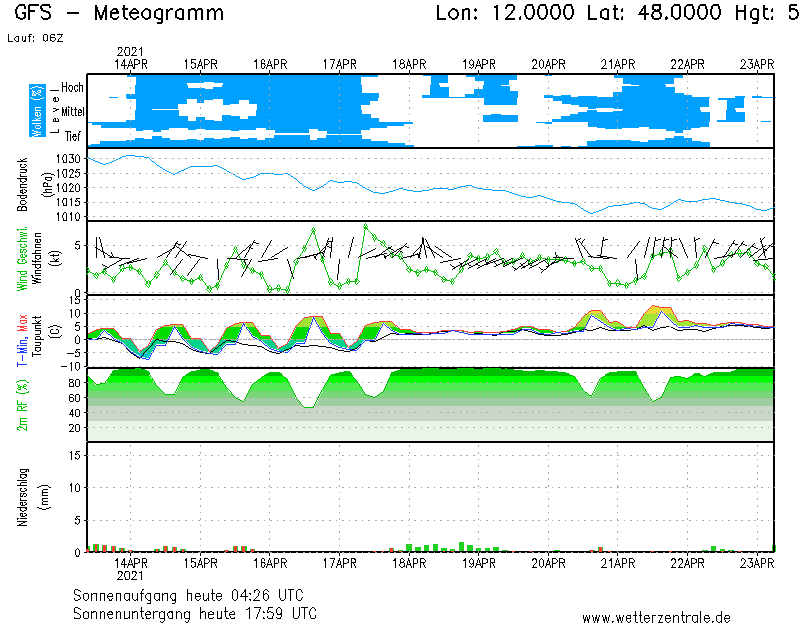Viewport: 800px width, 625px height.
Task: Click the Bodendruck (hPa) axis label
Action: (28, 185)
